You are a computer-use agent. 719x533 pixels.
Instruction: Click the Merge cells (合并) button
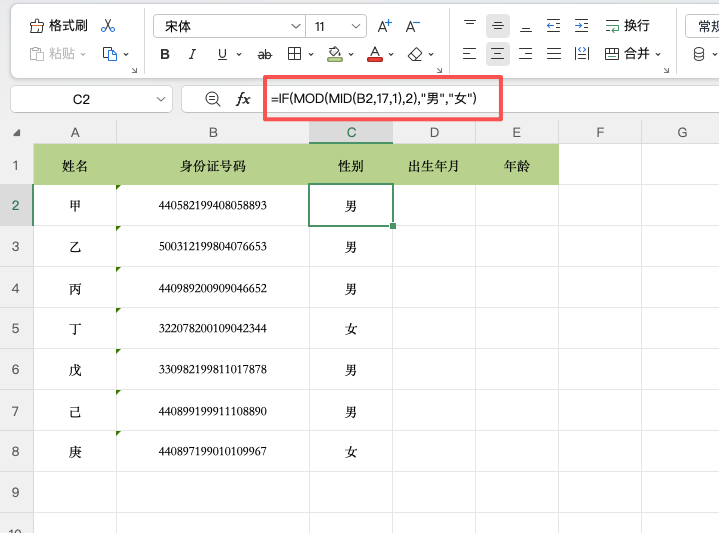[627, 54]
